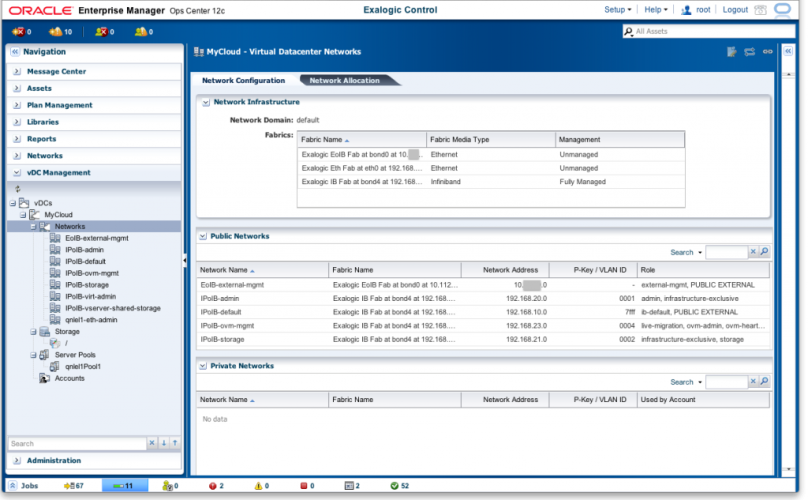Open the Help menu
808x500 pixels.
click(x=655, y=10)
